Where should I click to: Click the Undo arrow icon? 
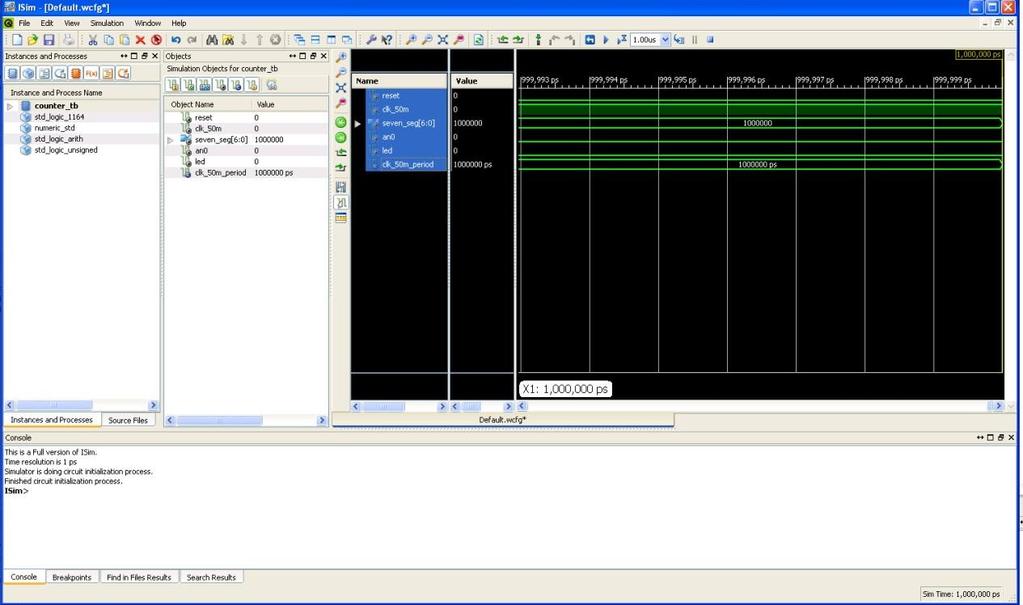coord(176,40)
